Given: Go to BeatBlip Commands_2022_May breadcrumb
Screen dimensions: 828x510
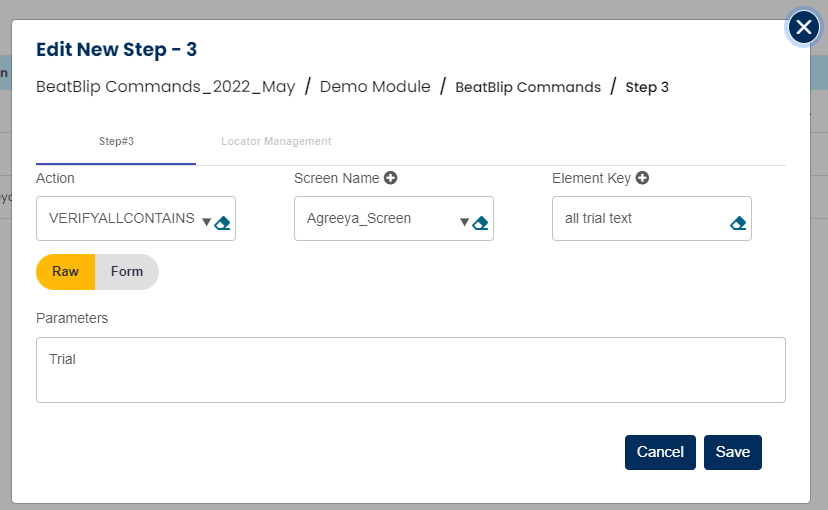Looking at the screenshot, I should [x=166, y=87].
